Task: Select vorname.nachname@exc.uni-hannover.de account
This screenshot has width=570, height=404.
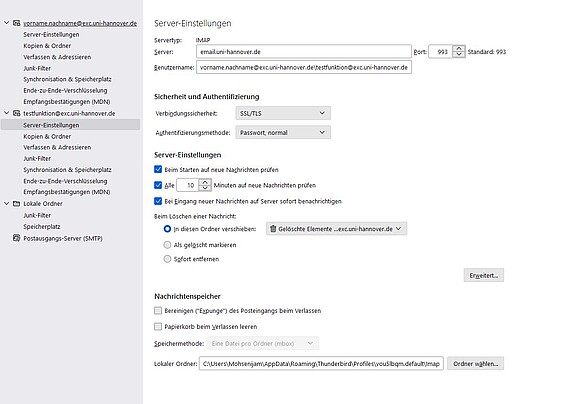Action: tap(80, 23)
